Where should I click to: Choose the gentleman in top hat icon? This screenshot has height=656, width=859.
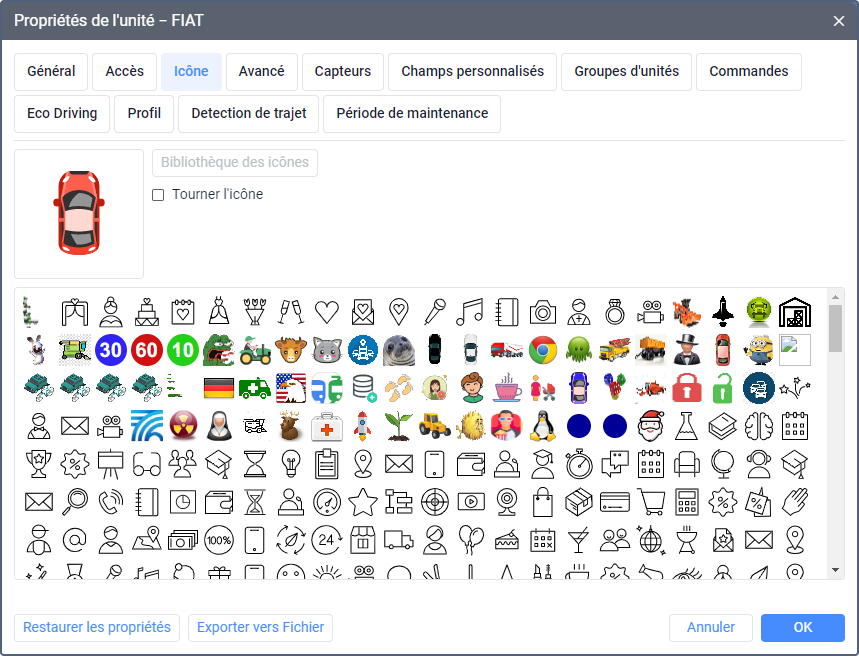click(687, 350)
